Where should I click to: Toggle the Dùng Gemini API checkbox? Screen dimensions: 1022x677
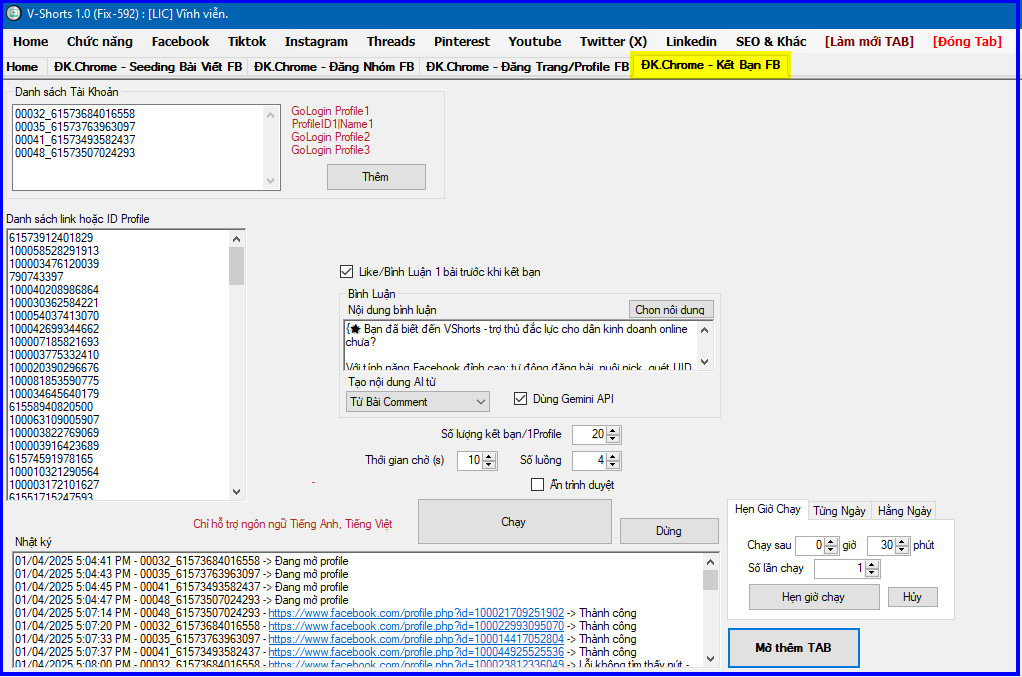520,399
